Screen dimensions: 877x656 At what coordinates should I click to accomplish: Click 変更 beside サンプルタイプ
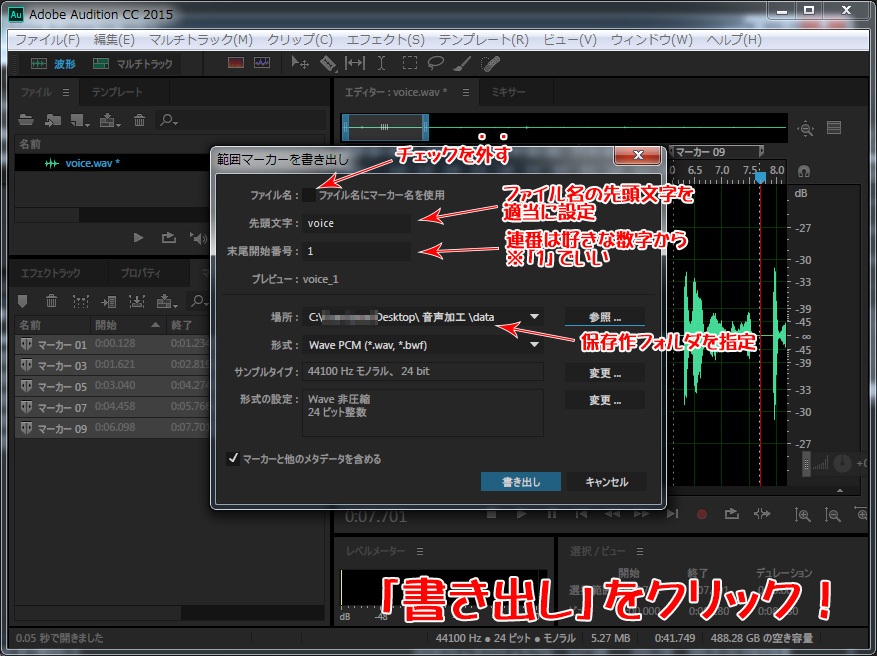605,373
